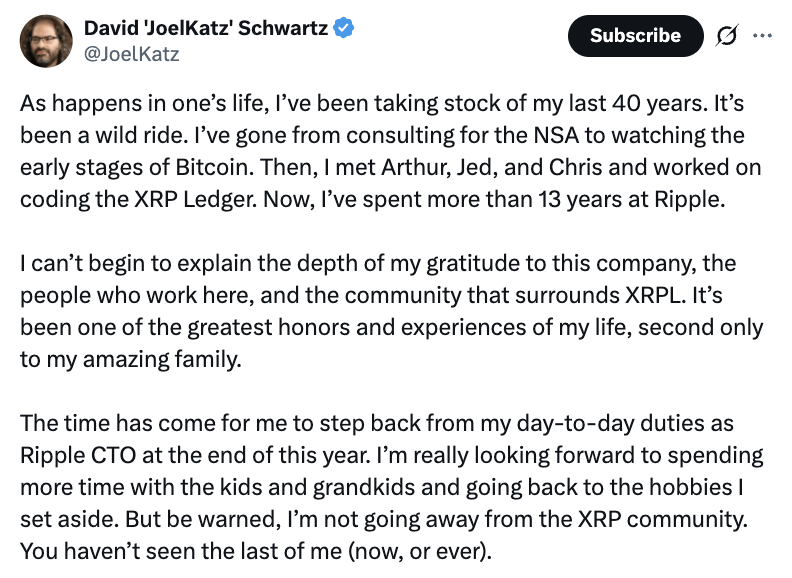Click the closing words '(now, or ever)'
The image size is (792, 578).
(x=432, y=549)
